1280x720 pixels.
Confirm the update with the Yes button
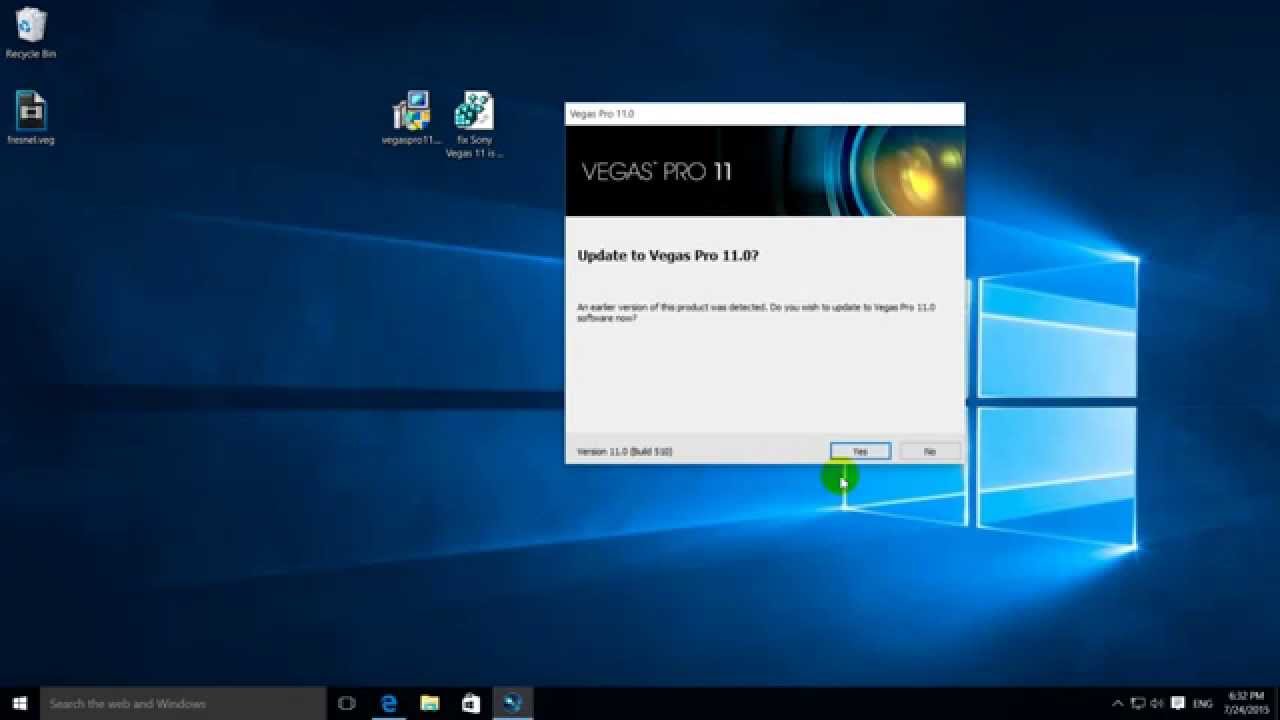860,451
